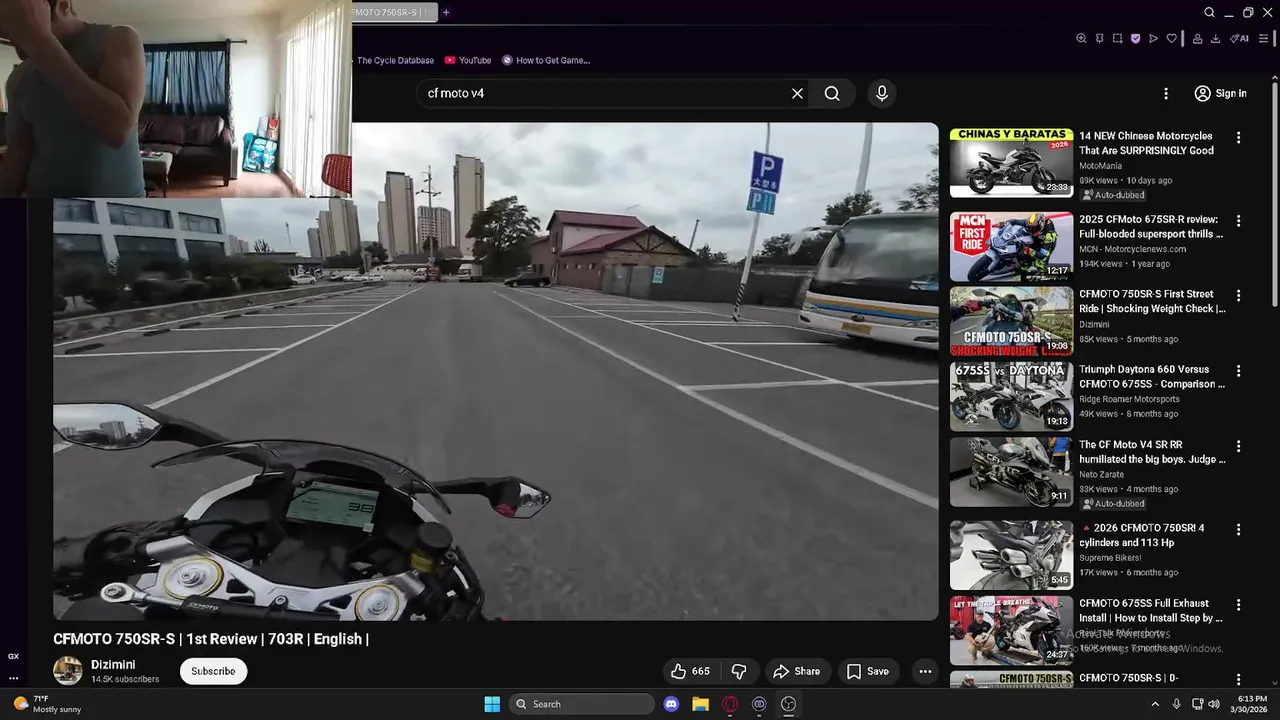
Task: Open menu for '2026 CFMOTO 750SR! 4 cylinders' video
Action: click(1238, 528)
